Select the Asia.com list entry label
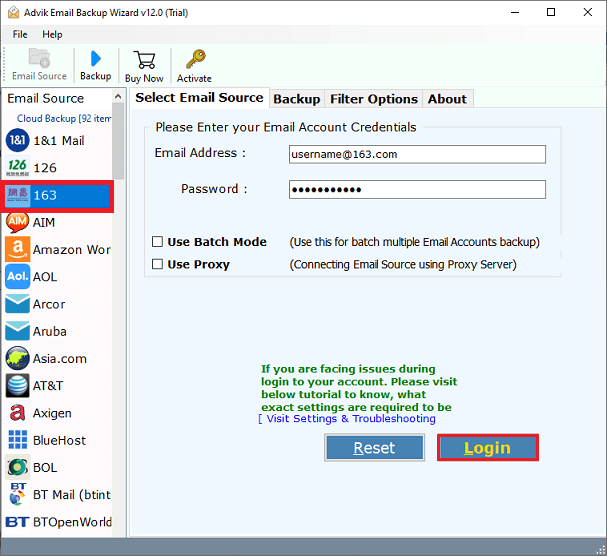The image size is (607, 556). 60,359
